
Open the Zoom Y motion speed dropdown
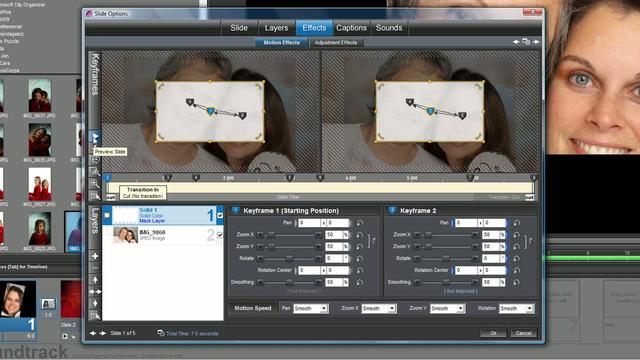pos(447,308)
